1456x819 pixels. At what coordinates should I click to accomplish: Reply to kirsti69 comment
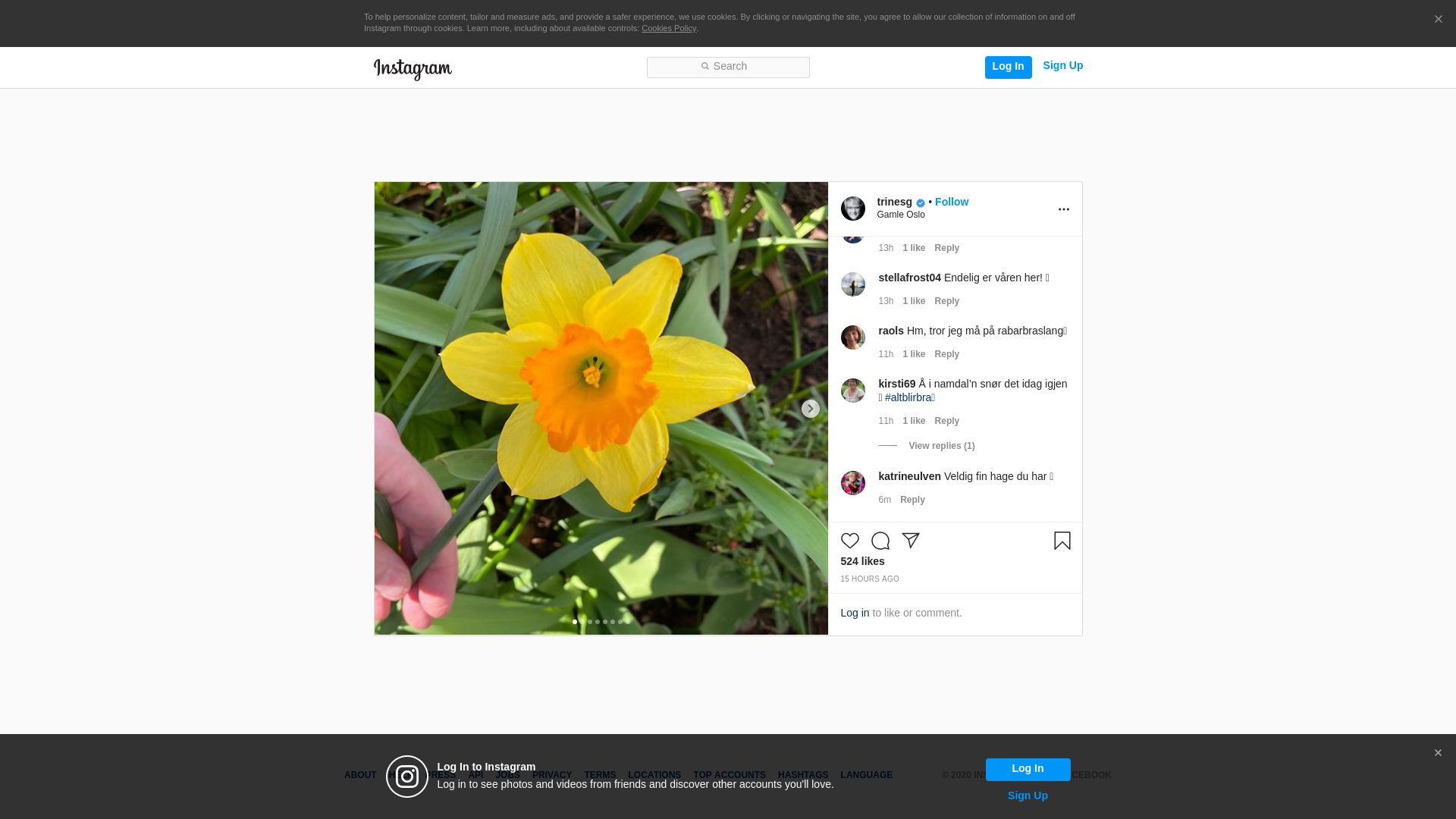click(946, 421)
